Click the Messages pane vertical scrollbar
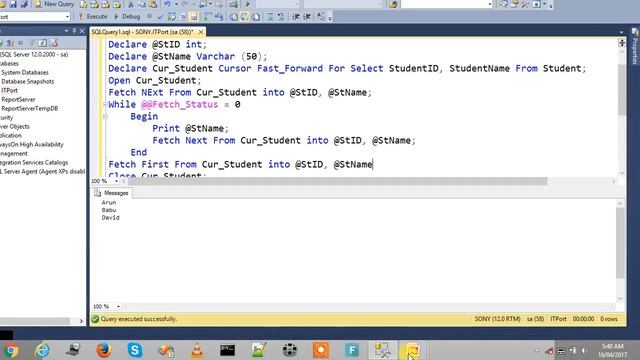Viewport: 640px width, 360px height. pyautogui.click(x=620, y=243)
